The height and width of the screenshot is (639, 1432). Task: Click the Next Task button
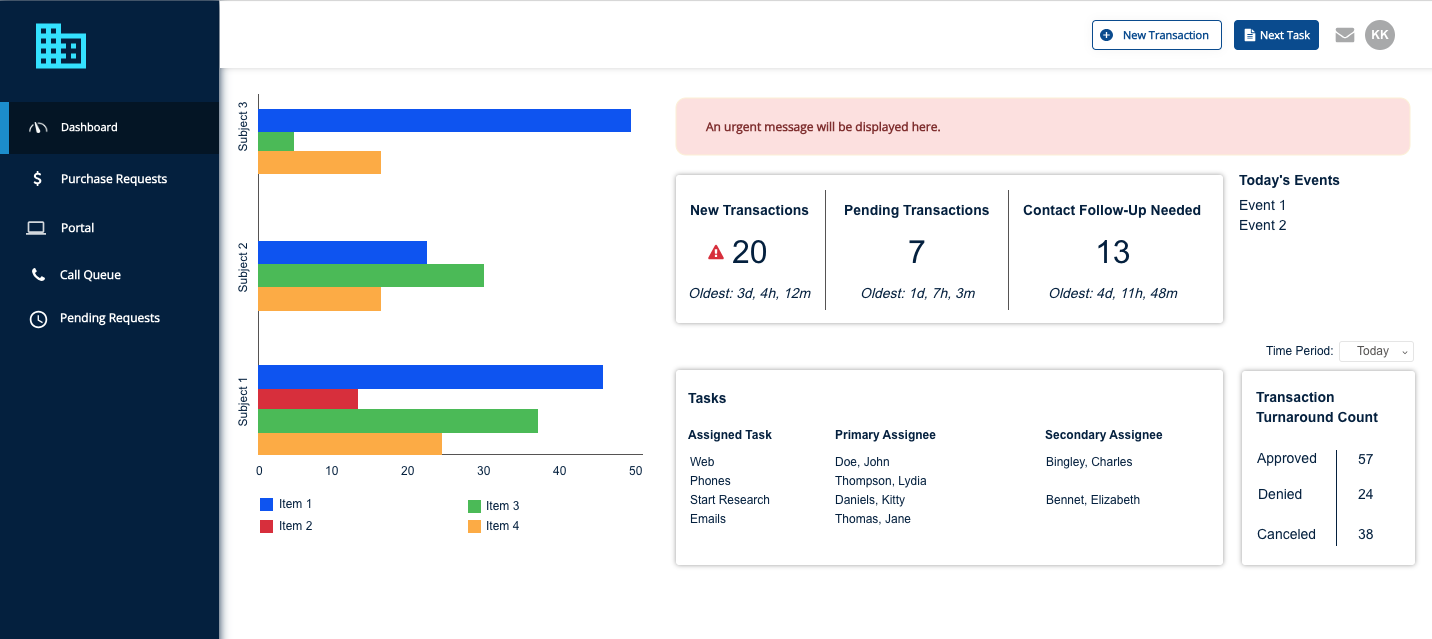tap(1276, 35)
